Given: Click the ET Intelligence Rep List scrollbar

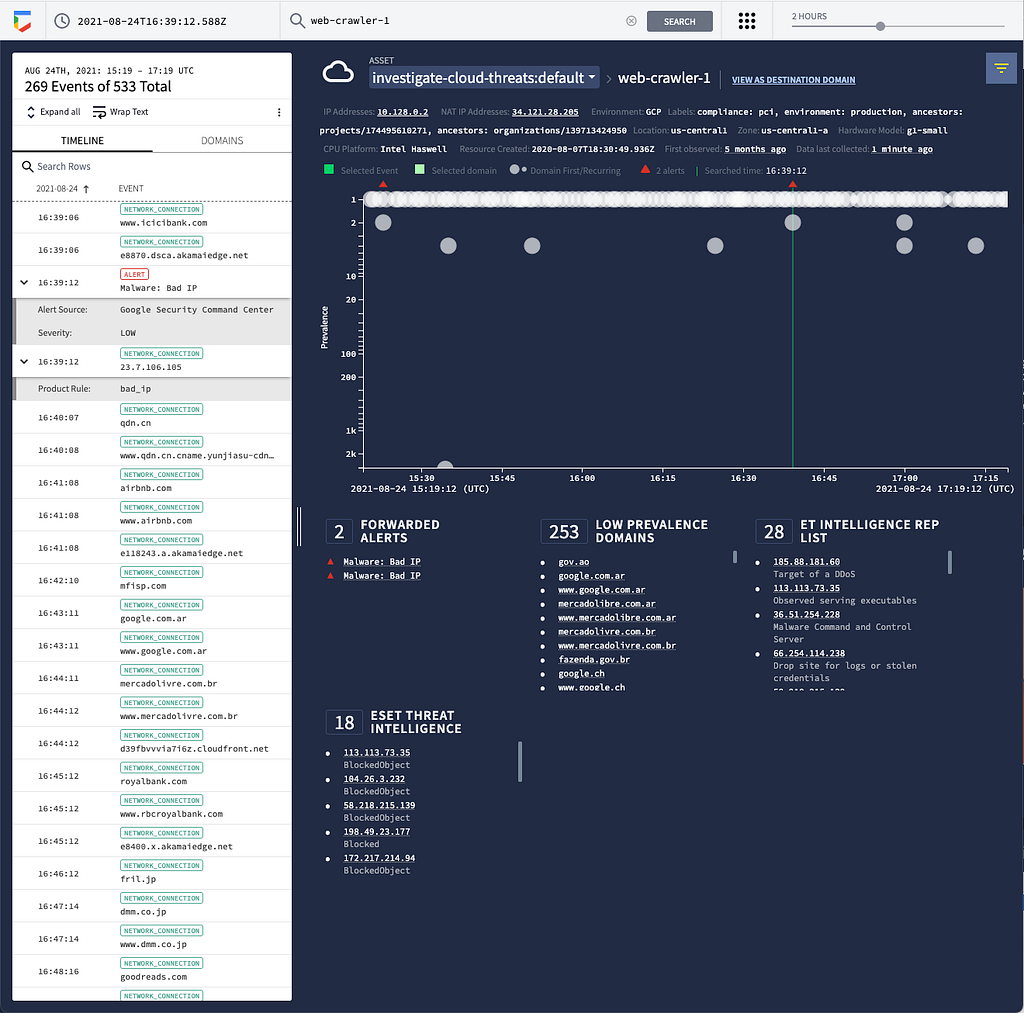Looking at the screenshot, I should pyautogui.click(x=950, y=562).
